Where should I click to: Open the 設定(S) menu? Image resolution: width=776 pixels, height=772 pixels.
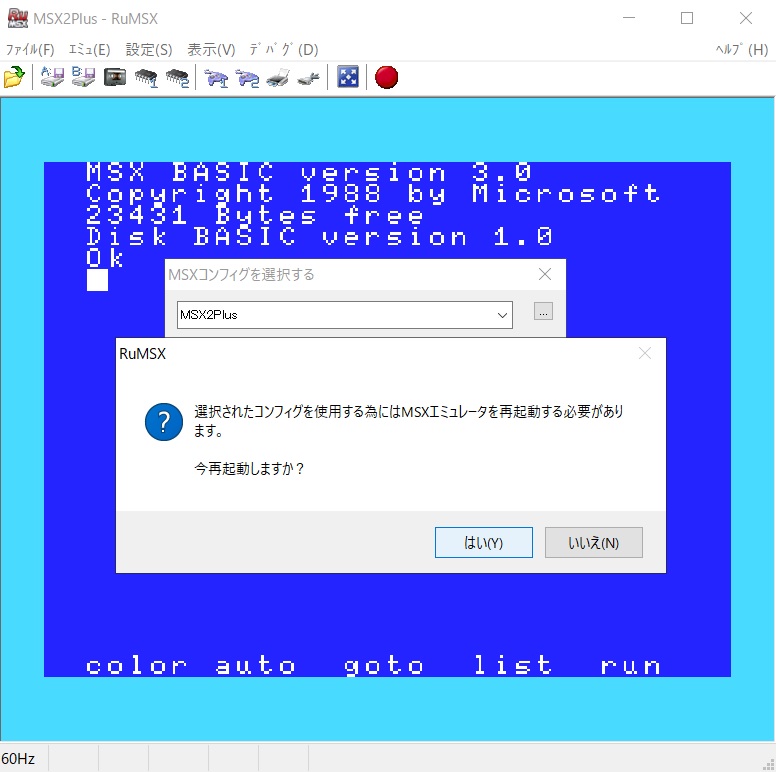(x=149, y=49)
